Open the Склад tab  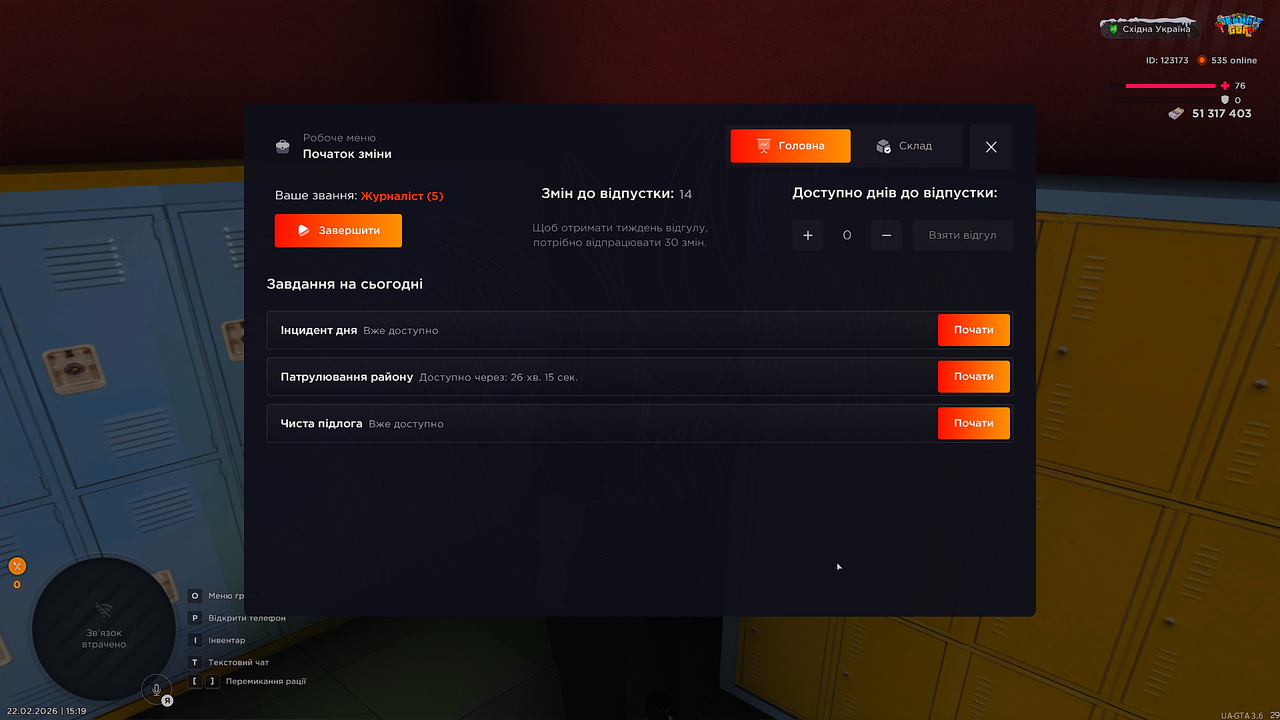[907, 146]
